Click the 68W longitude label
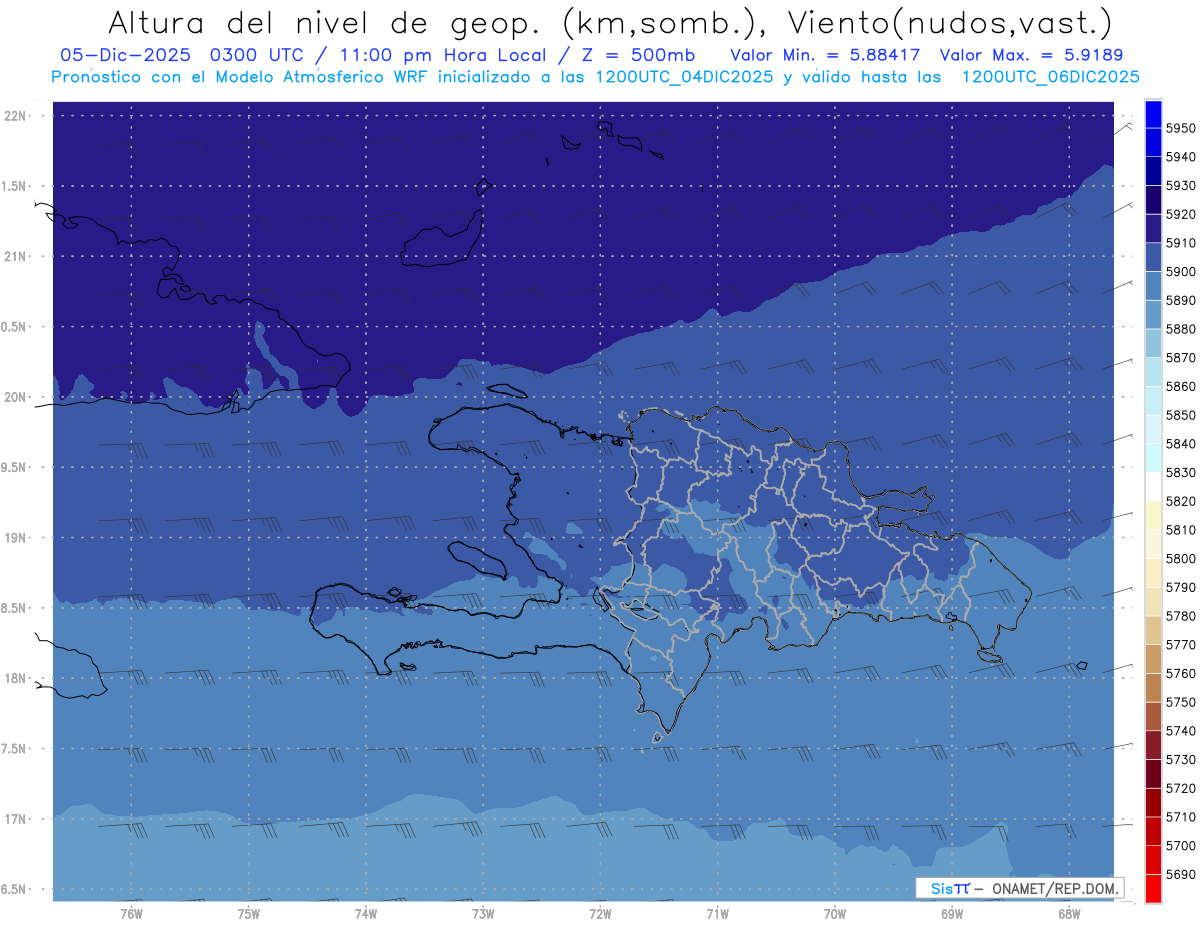The height and width of the screenshot is (927, 1200). click(1069, 914)
